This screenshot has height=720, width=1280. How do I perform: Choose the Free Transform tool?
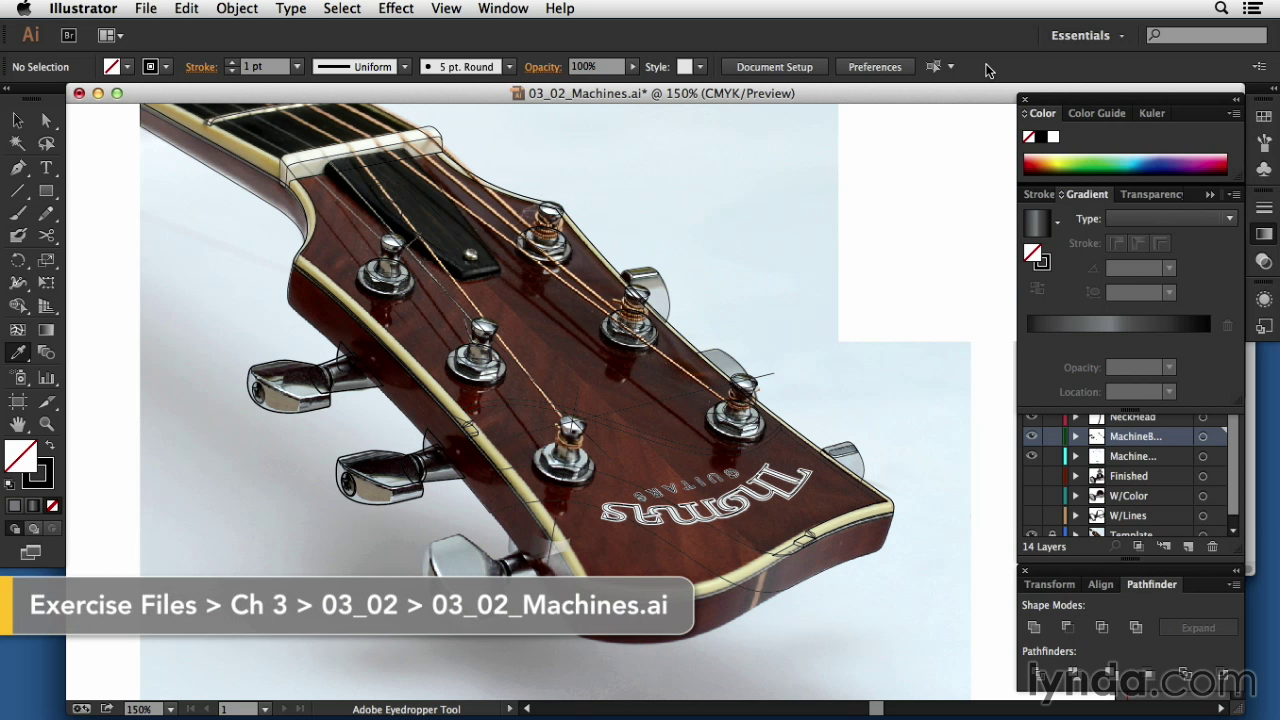click(46, 283)
